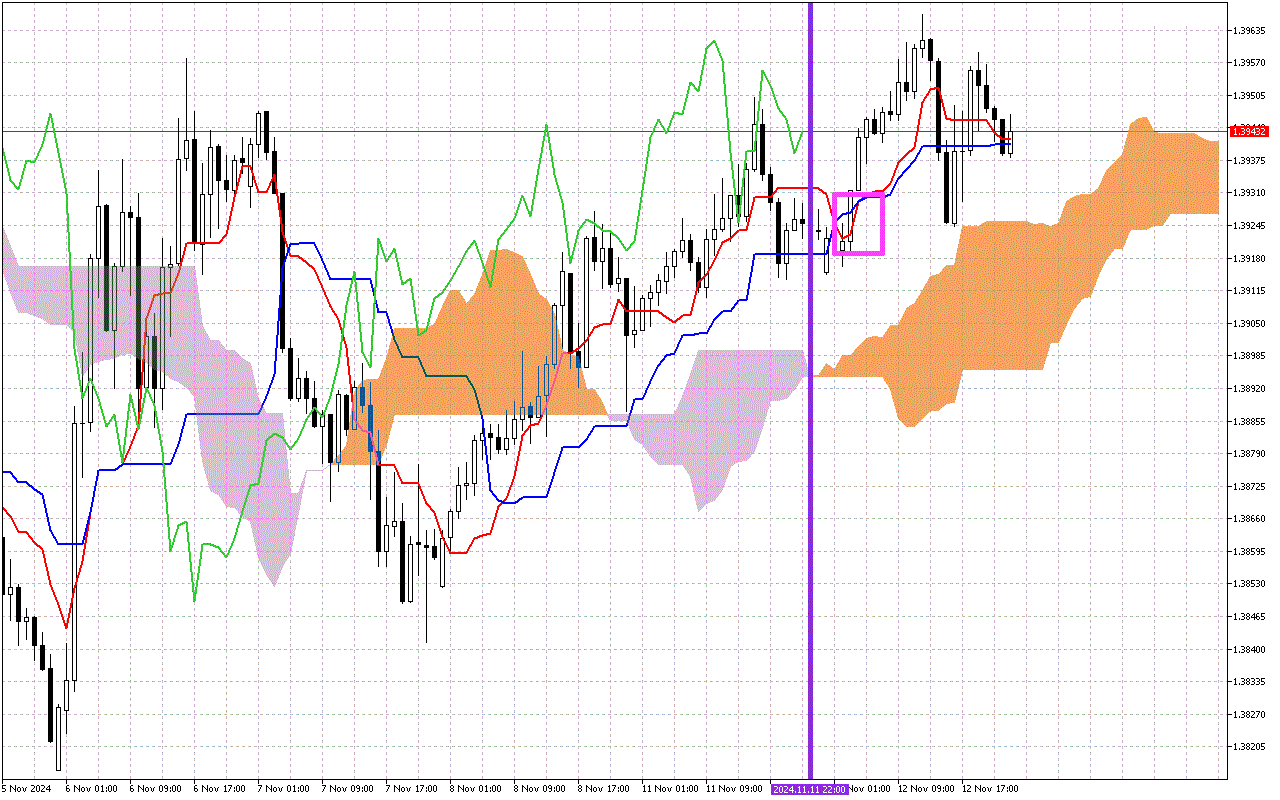Image resolution: width=1280 pixels, height=800 pixels.
Task: Select the 1.39050 price level label
Action: [1248, 324]
